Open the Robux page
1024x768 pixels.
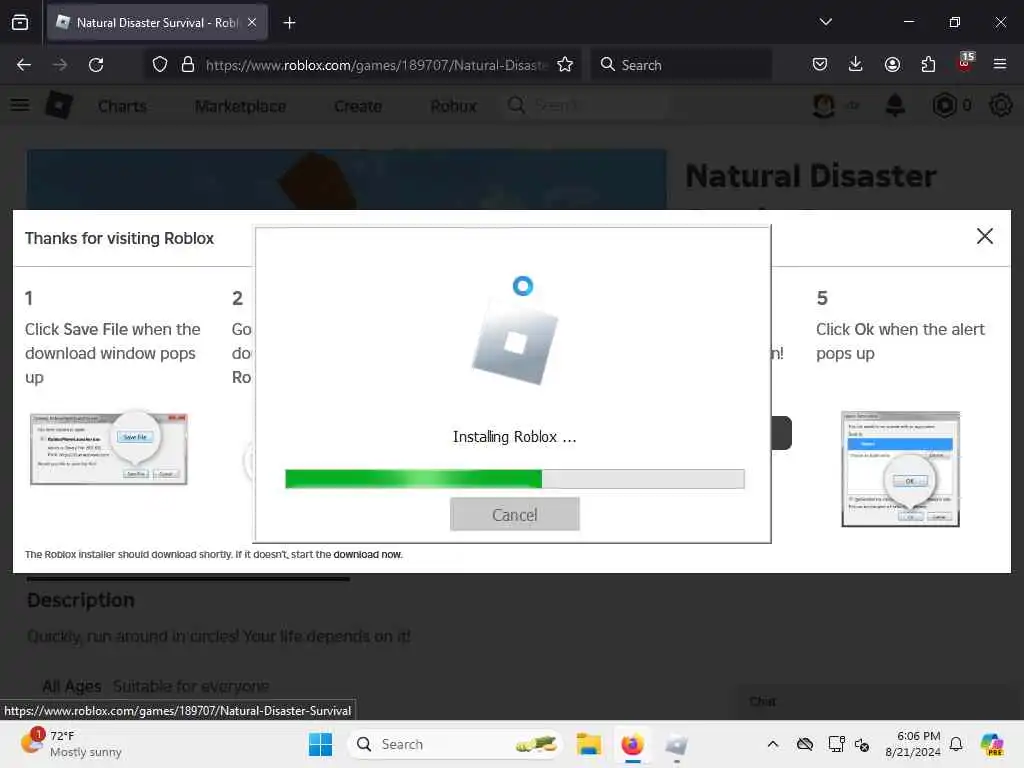click(453, 106)
